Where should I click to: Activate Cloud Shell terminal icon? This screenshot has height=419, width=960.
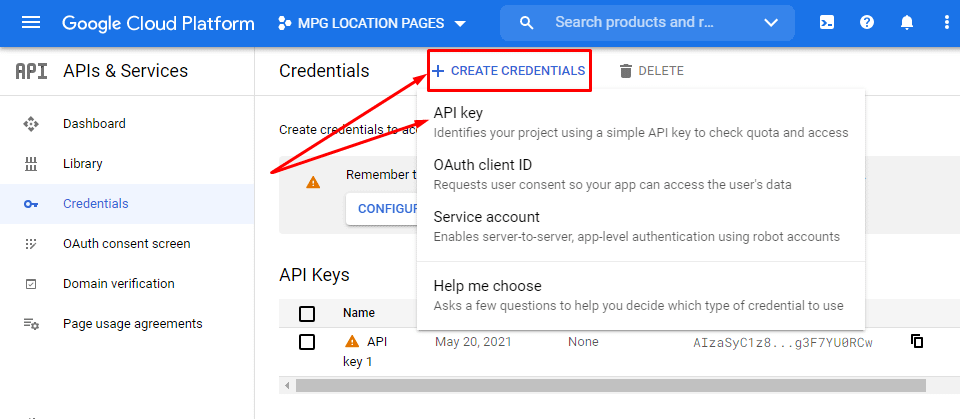(x=827, y=23)
